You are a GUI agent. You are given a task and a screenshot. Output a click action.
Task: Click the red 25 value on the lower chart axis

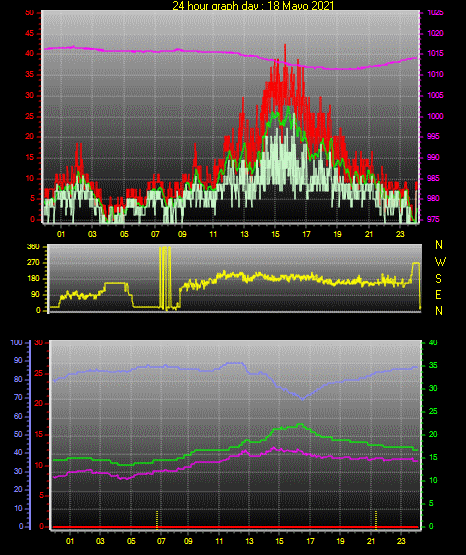[x=39, y=373]
